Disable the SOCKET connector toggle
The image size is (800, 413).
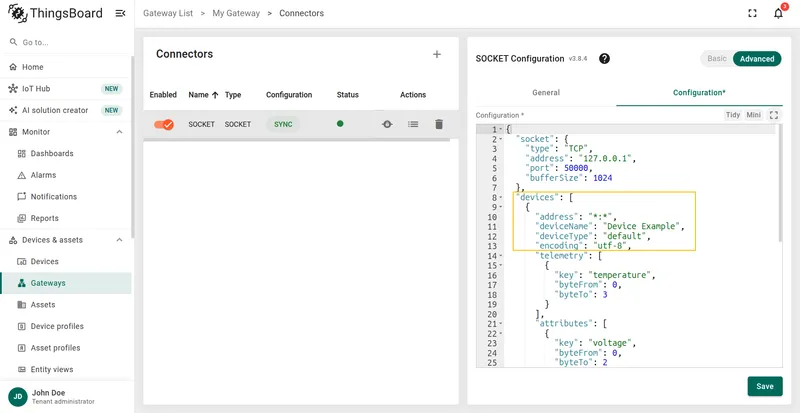coord(164,124)
